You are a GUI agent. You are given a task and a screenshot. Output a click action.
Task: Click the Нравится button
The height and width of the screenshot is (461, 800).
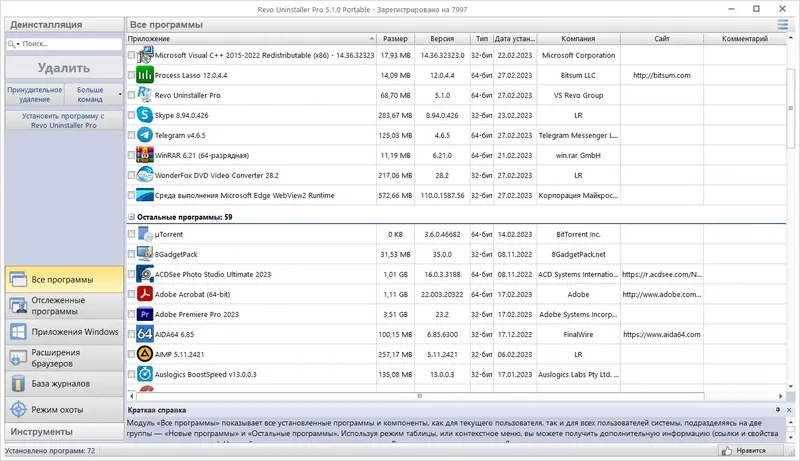click(x=750, y=450)
